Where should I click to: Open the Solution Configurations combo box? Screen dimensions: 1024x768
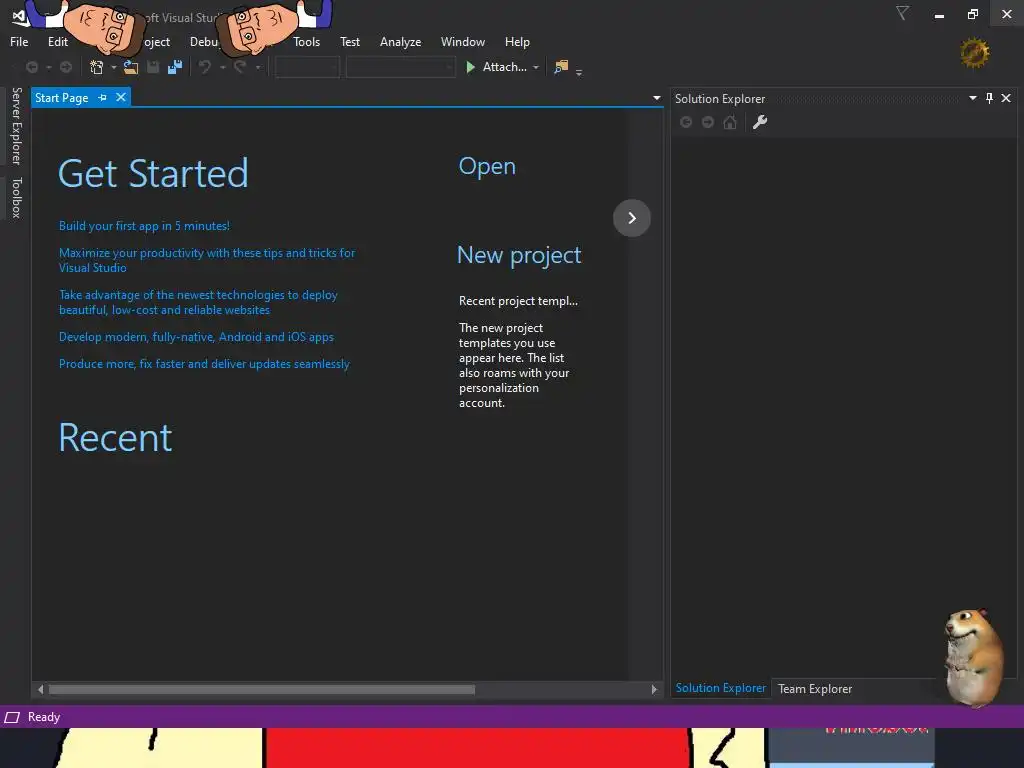point(307,67)
